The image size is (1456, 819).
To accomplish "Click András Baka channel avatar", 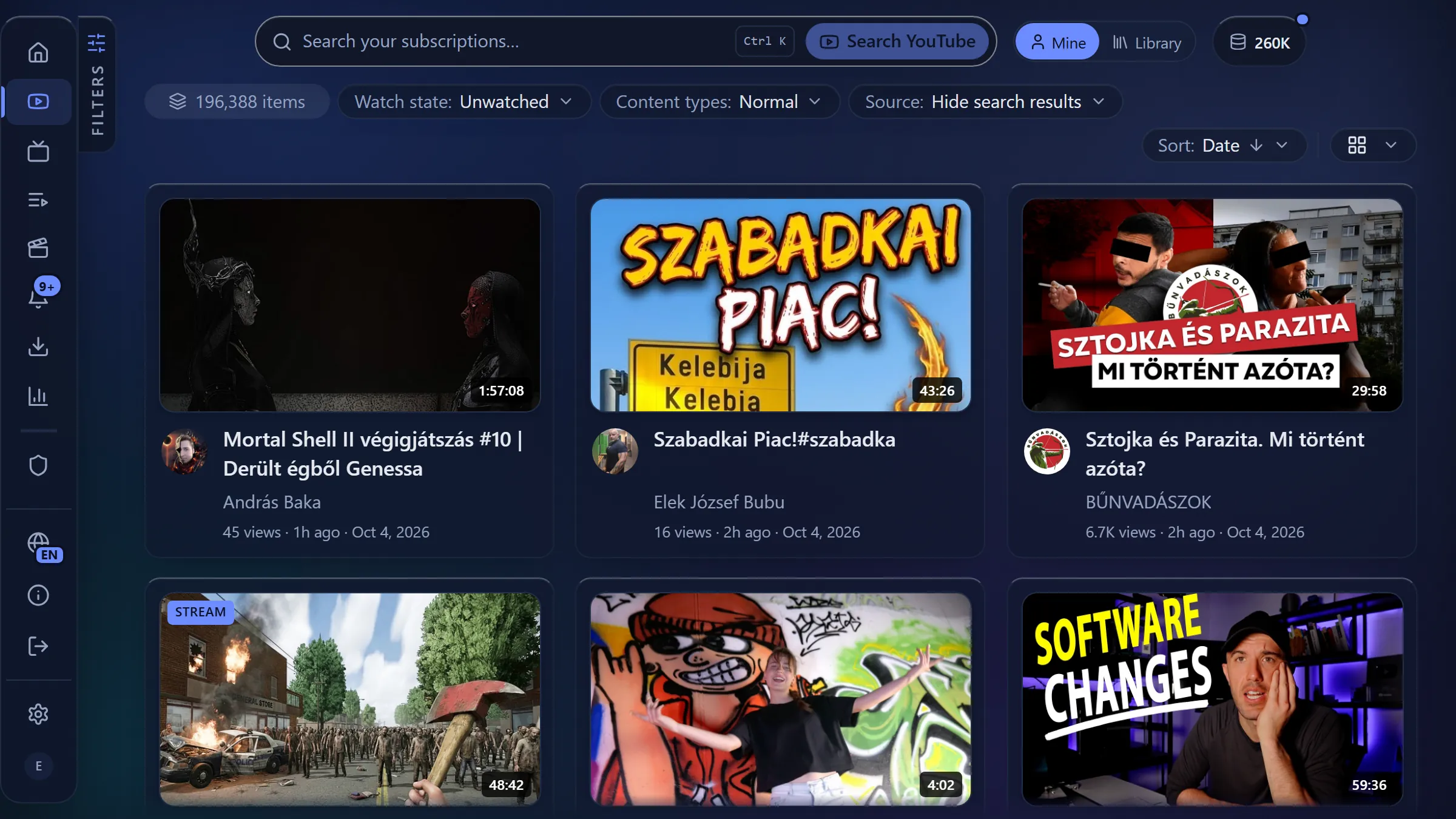I will click(x=184, y=451).
